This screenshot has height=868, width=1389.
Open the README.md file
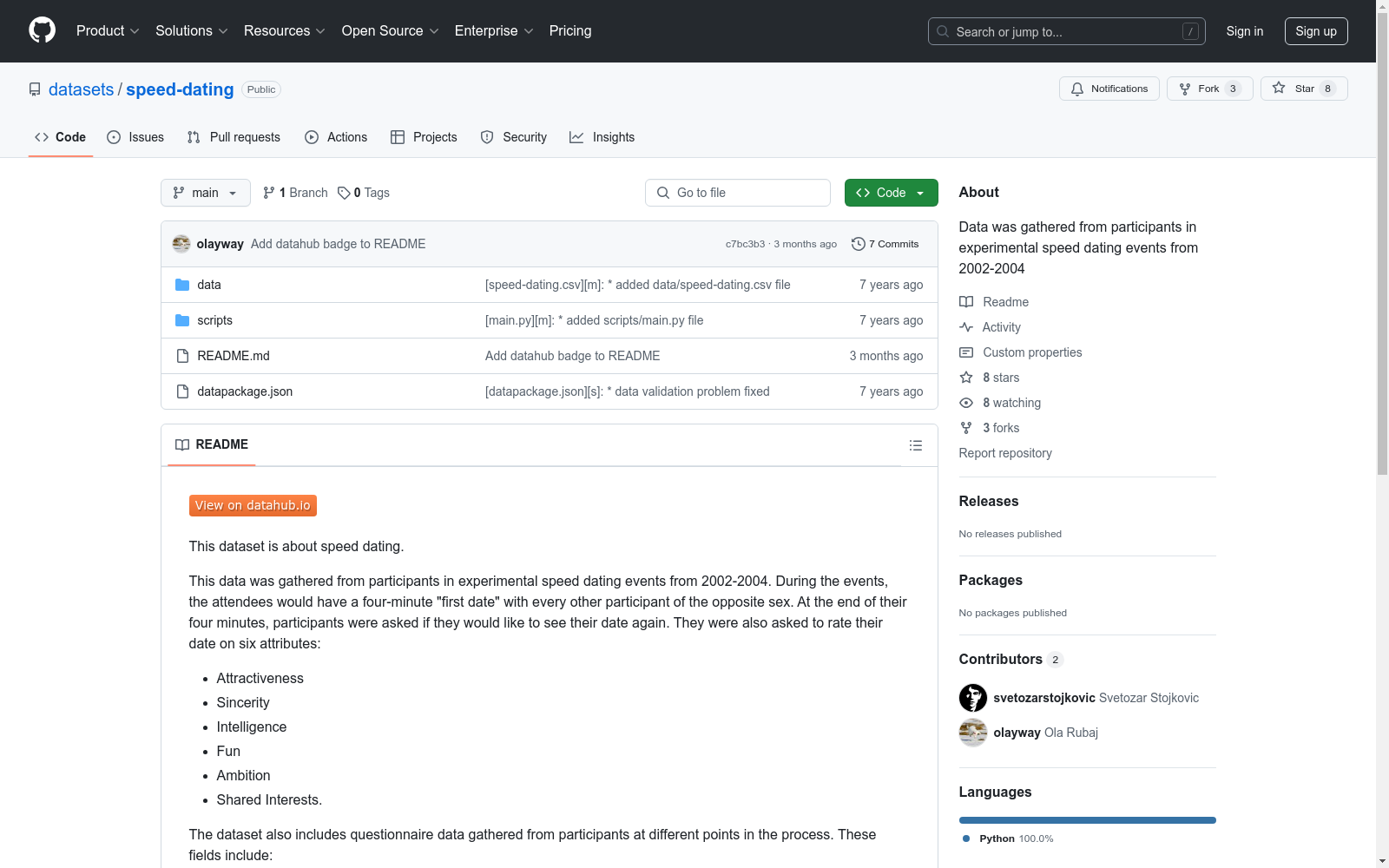pos(234,356)
